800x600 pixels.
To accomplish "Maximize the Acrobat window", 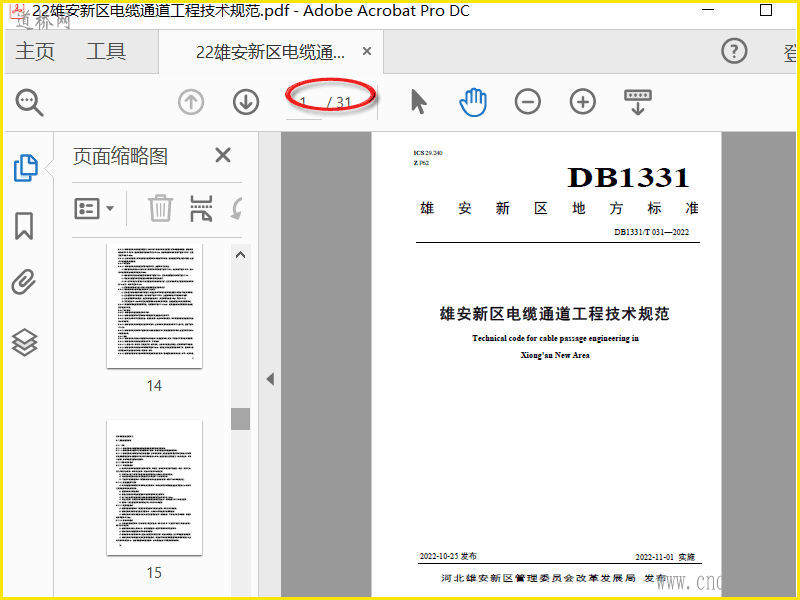I will click(766, 10).
